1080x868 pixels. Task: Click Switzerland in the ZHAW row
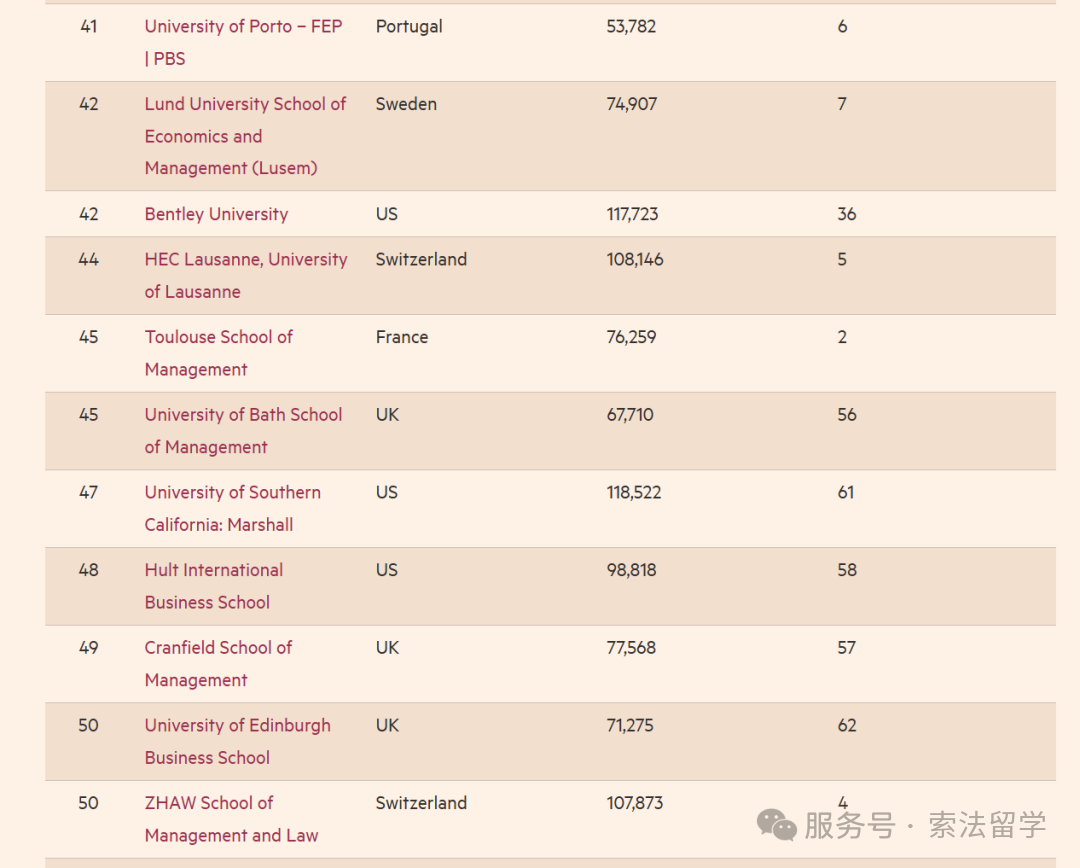422,803
